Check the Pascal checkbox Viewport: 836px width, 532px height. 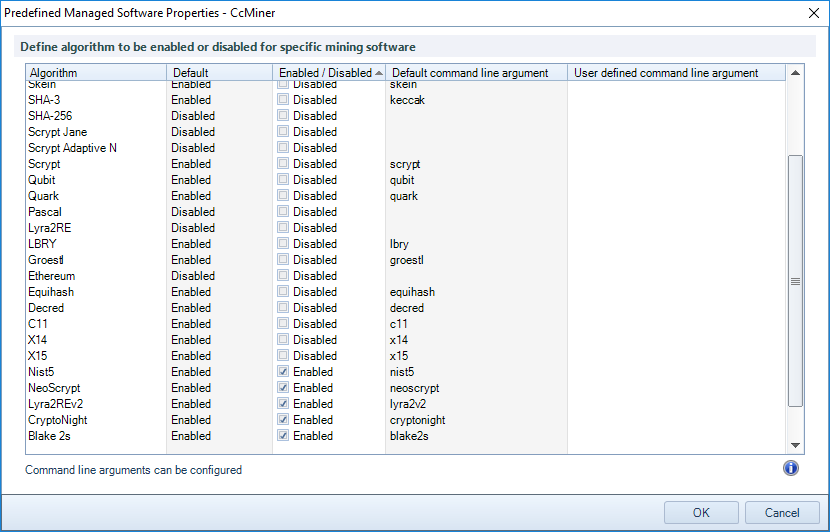coord(283,211)
